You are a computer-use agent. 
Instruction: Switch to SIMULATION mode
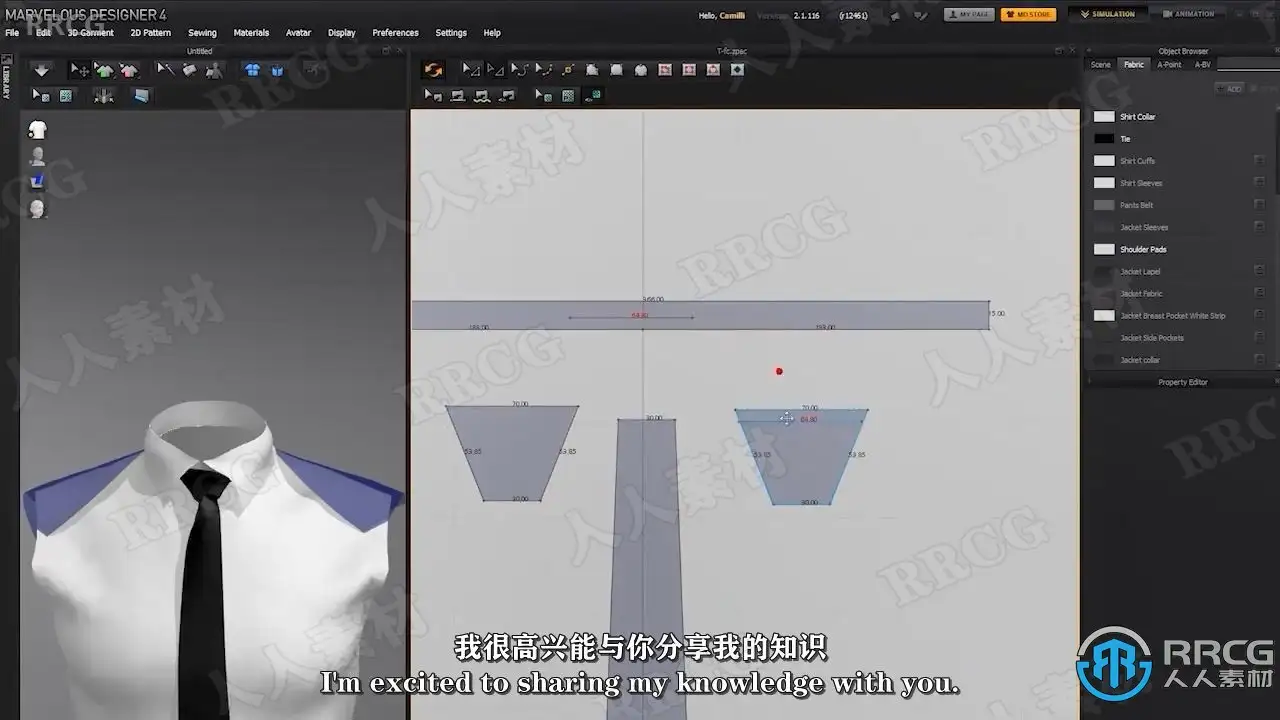[x=1108, y=14]
